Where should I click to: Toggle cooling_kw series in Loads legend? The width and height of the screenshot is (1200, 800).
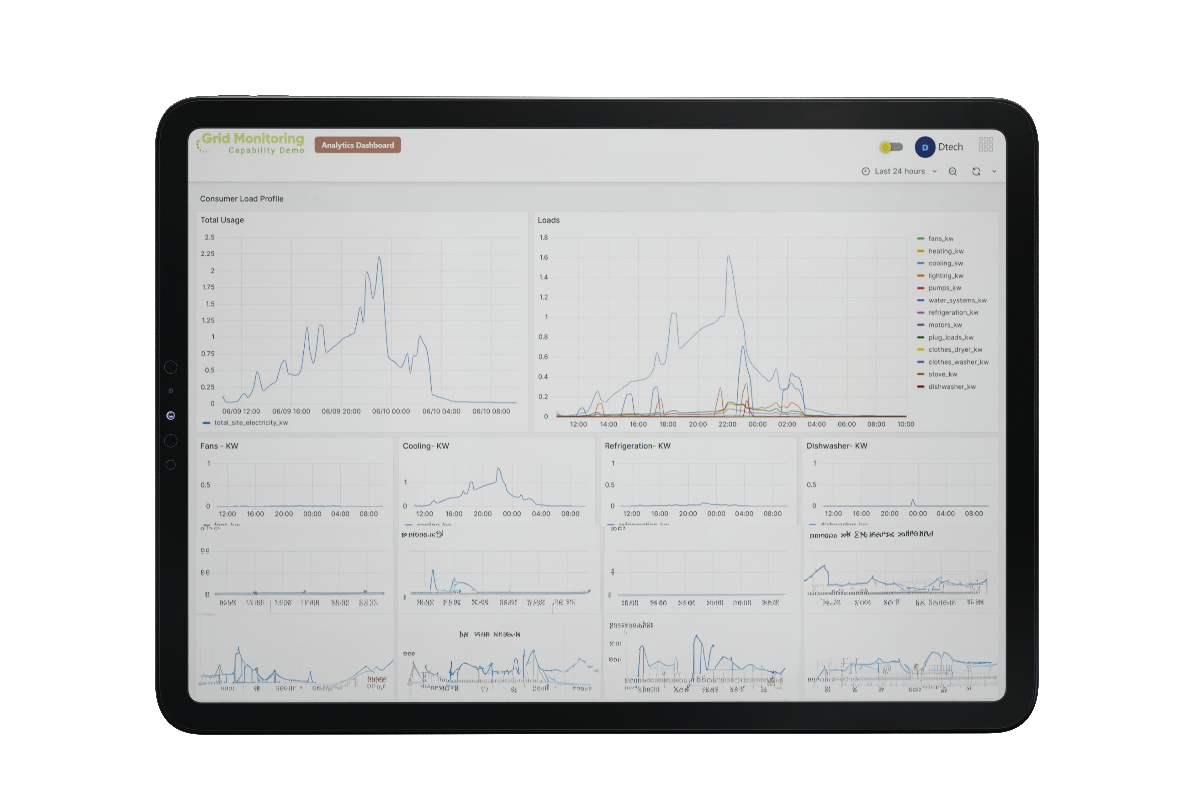coord(946,263)
